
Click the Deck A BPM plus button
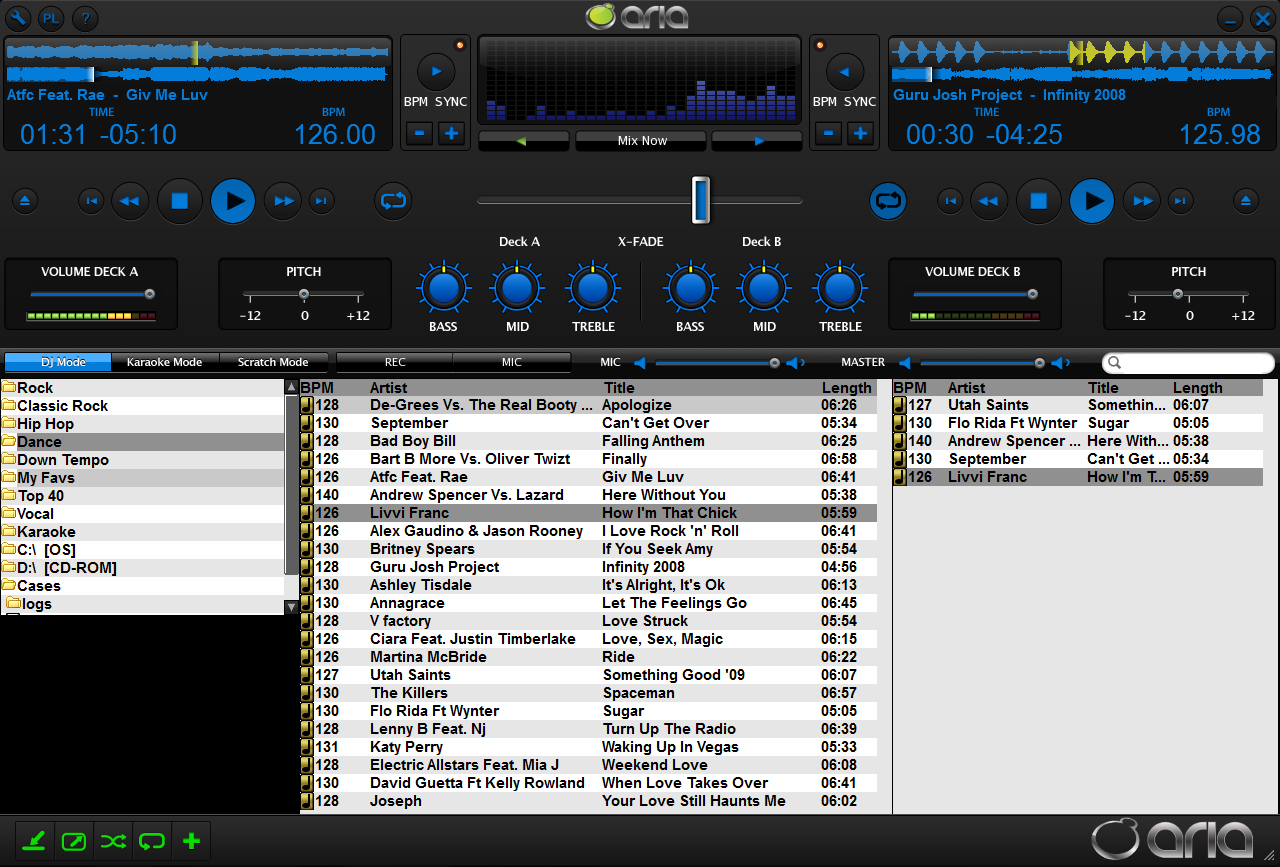coord(452,133)
